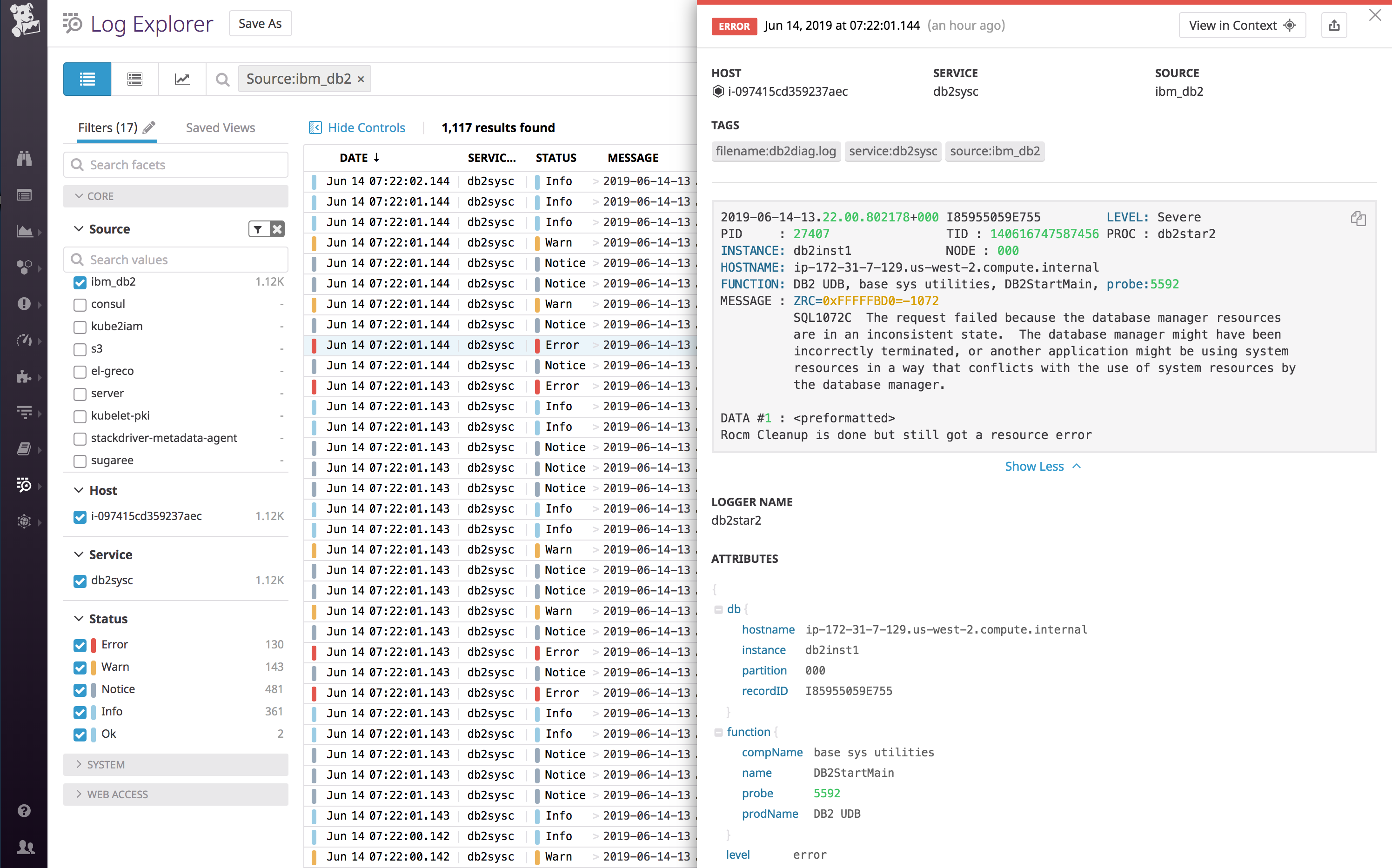
Task: Collapse the Status facet section
Action: coord(79,619)
